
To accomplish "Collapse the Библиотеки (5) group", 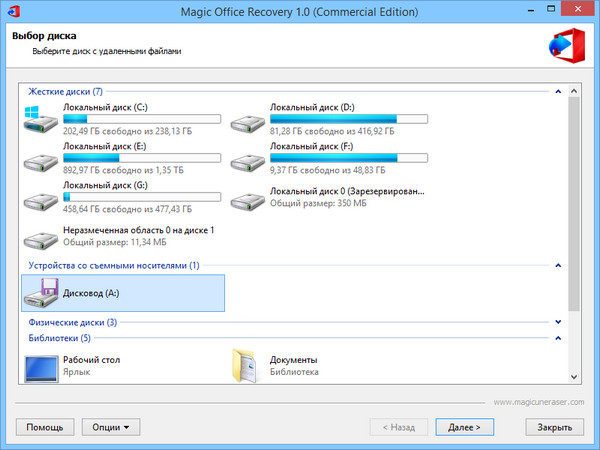I will pyautogui.click(x=558, y=338).
